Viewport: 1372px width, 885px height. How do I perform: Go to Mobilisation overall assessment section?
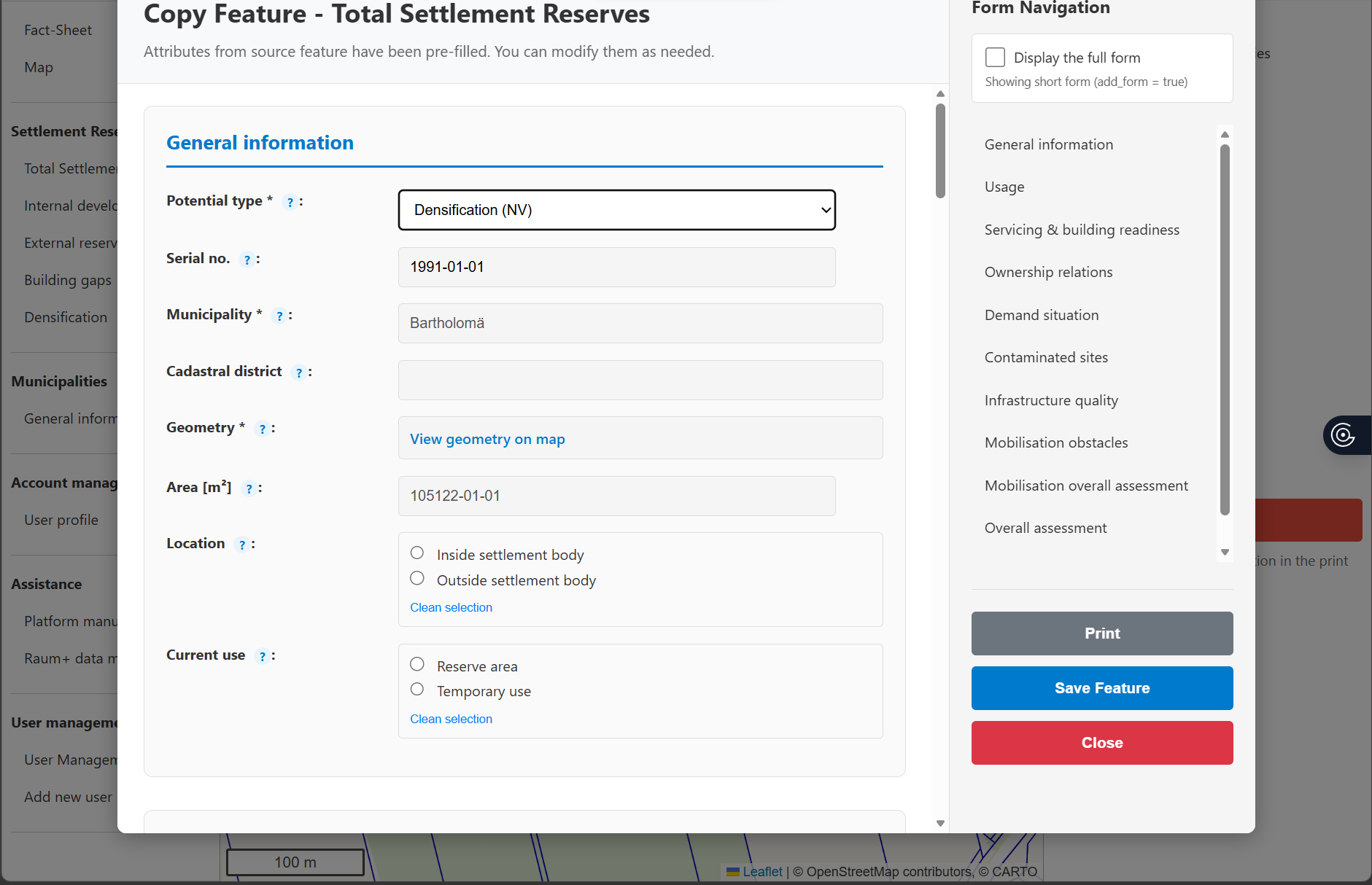[x=1086, y=486]
